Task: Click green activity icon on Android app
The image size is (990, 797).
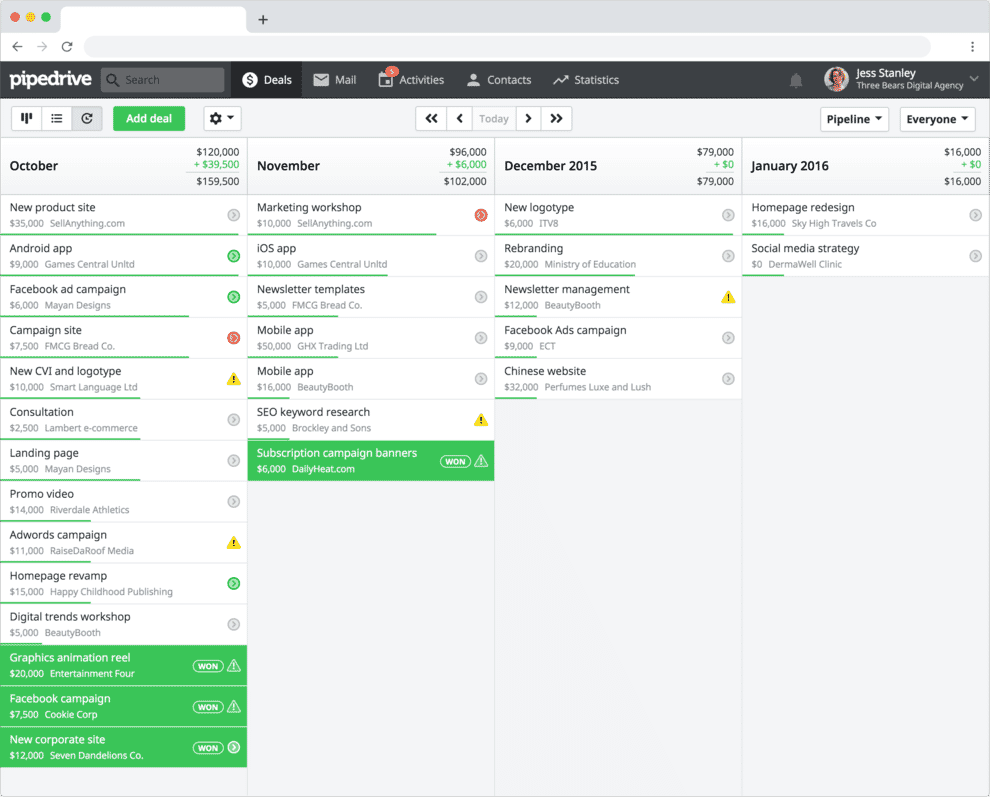Action: [234, 256]
